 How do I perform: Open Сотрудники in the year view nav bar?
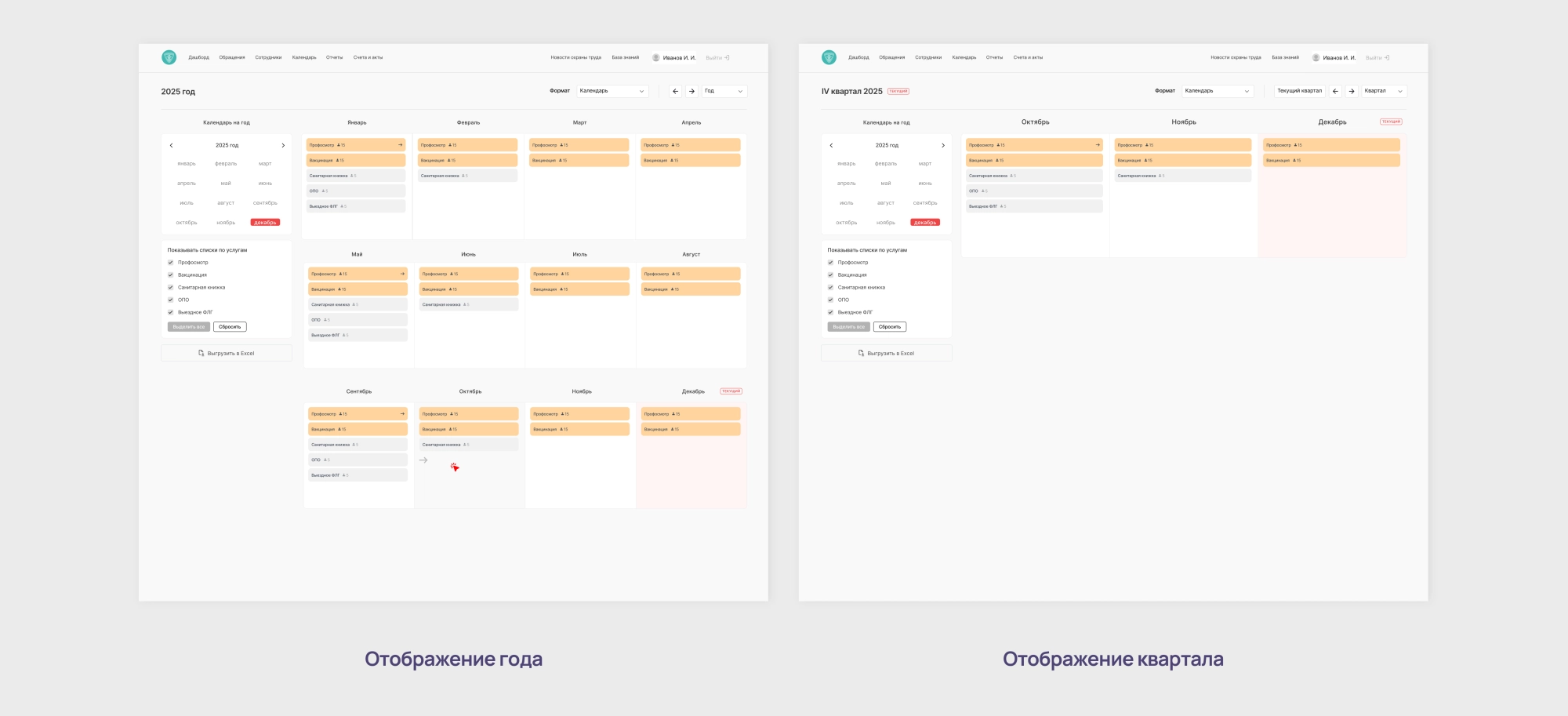coord(268,57)
